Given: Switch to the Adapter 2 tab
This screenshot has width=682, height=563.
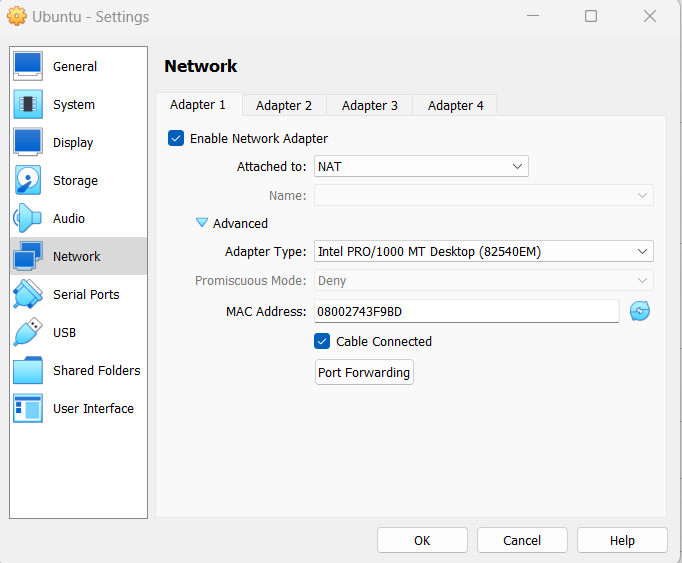Looking at the screenshot, I should [284, 105].
